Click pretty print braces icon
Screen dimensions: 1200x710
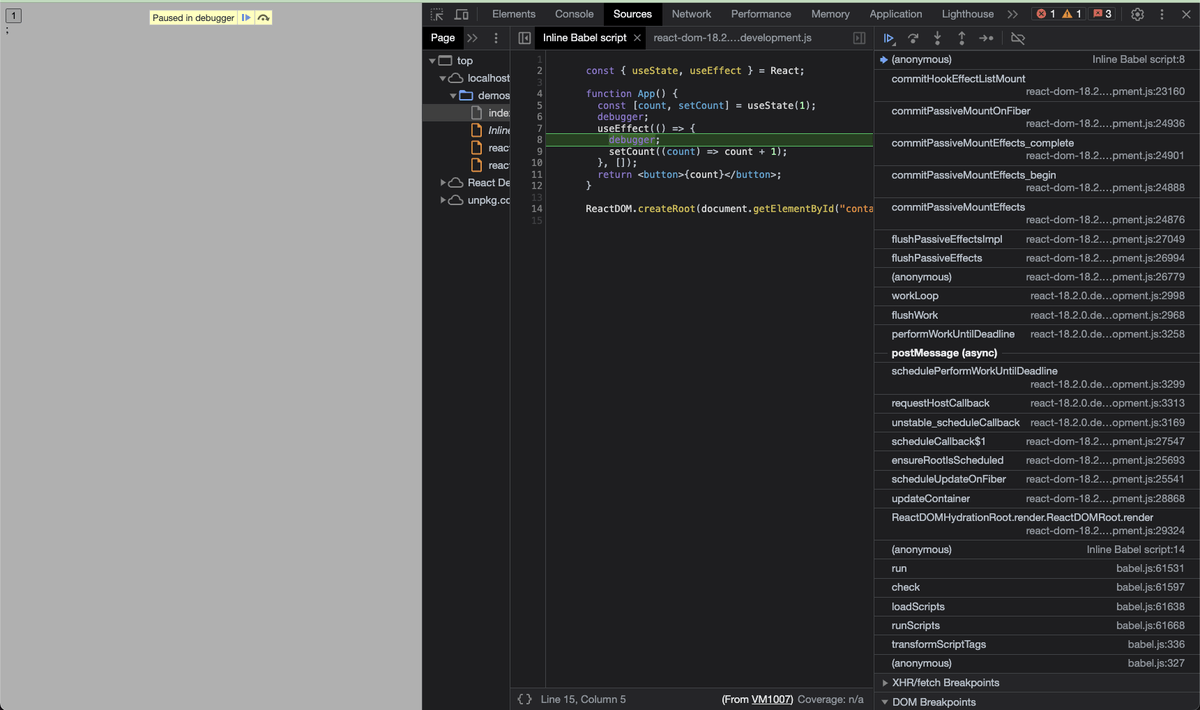(x=524, y=699)
